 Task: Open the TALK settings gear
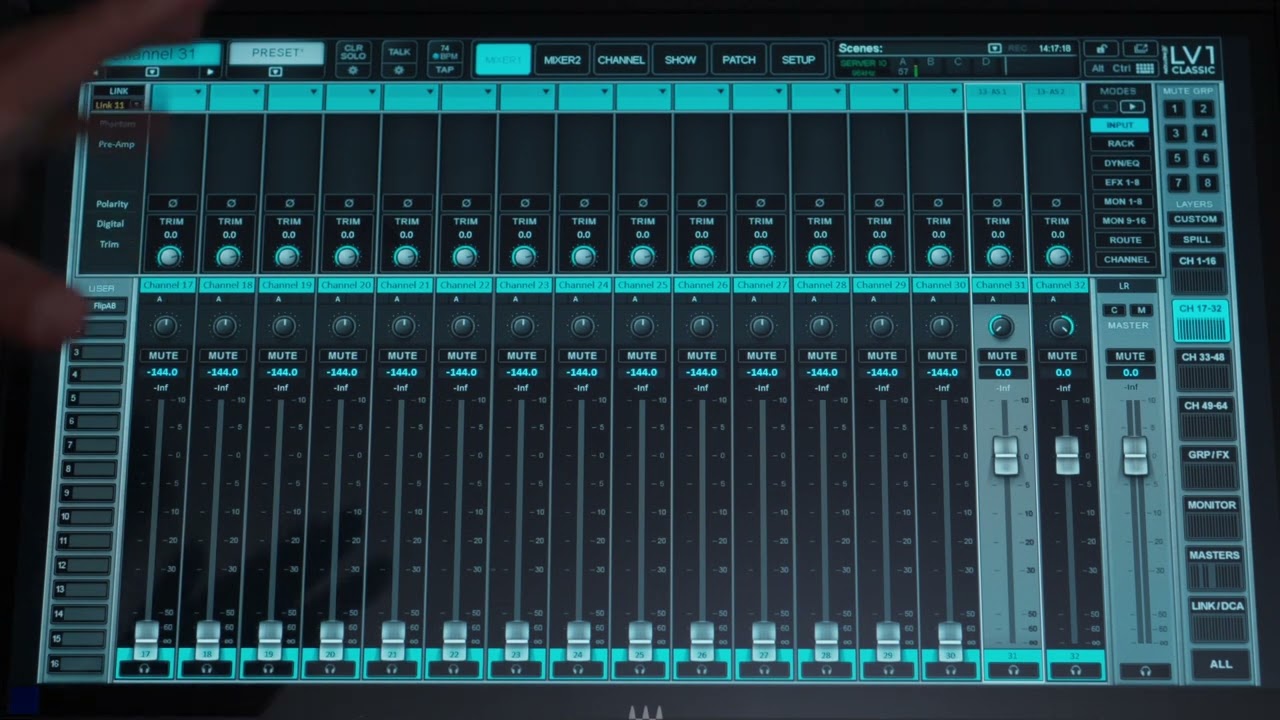pos(399,71)
